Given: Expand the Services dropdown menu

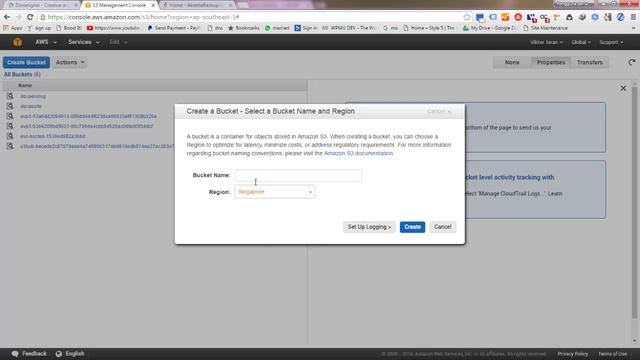Looking at the screenshot, I should click(84, 42).
